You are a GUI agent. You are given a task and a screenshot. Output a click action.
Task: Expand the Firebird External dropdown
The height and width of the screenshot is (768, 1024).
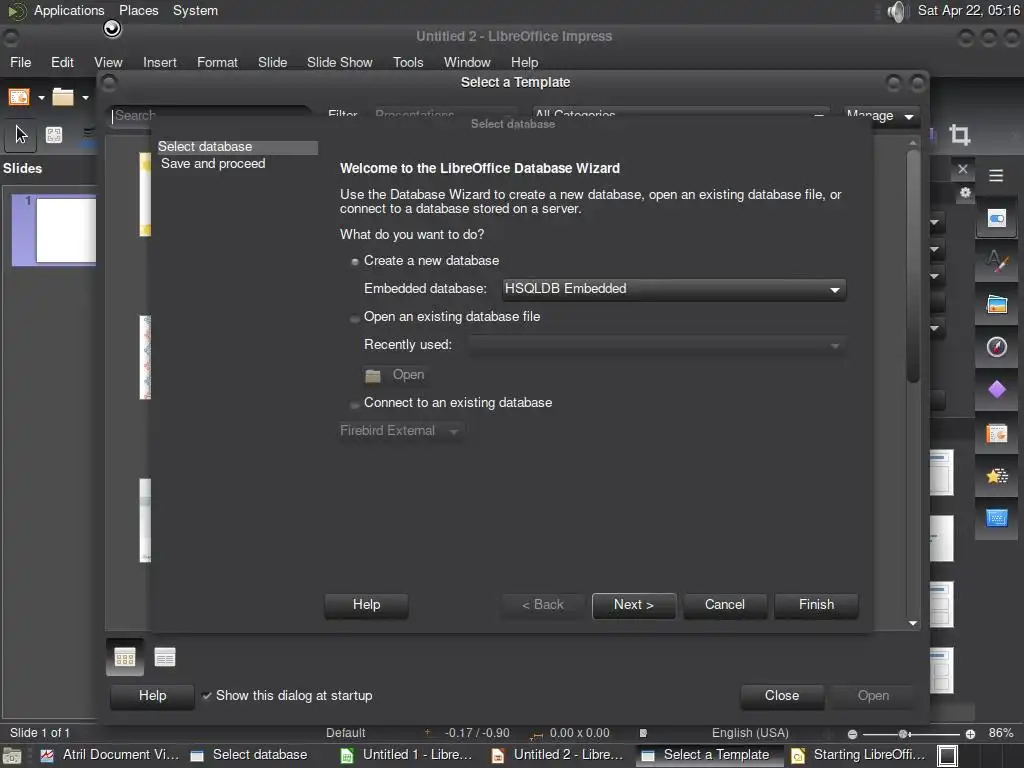coord(401,431)
